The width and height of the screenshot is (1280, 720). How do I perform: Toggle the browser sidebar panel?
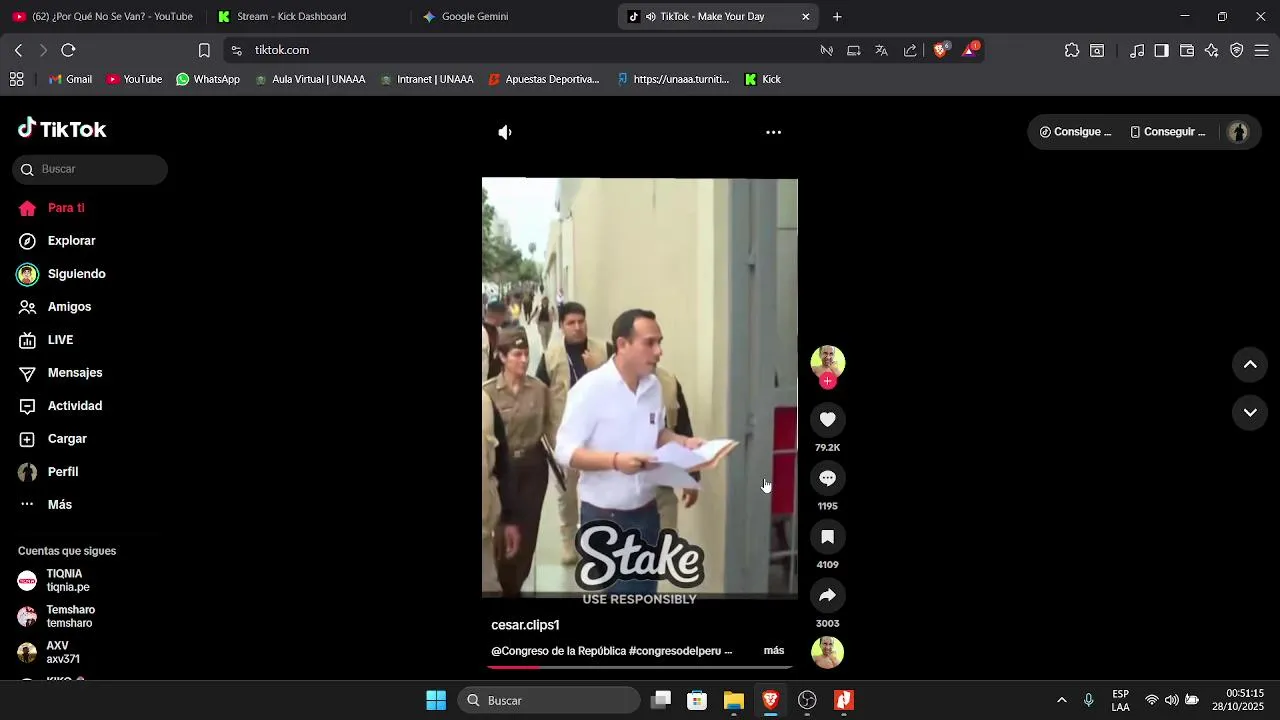[x=1161, y=50]
